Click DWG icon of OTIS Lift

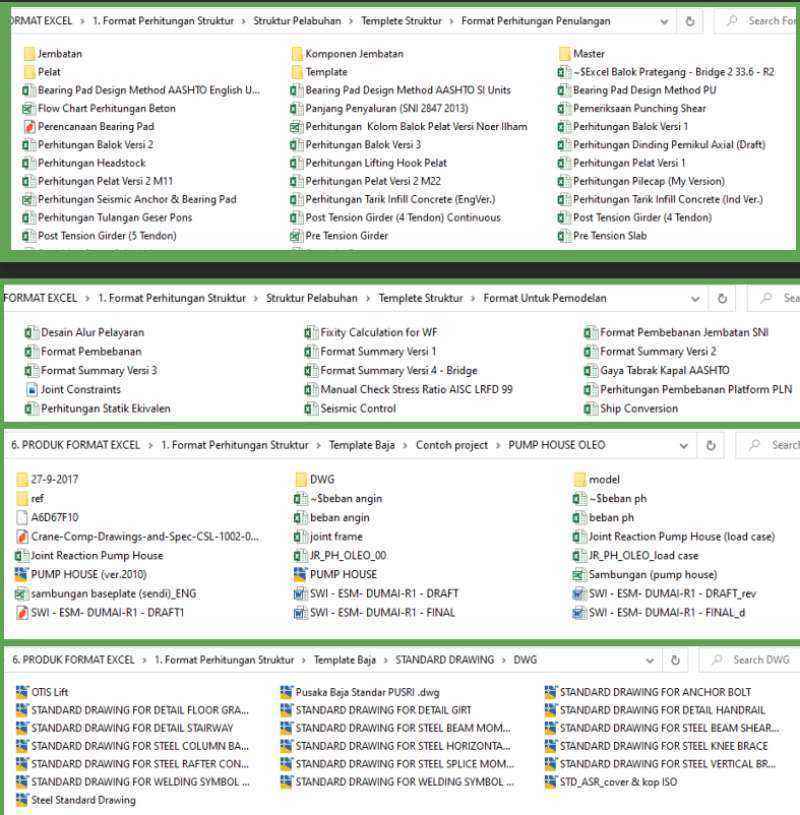22,692
